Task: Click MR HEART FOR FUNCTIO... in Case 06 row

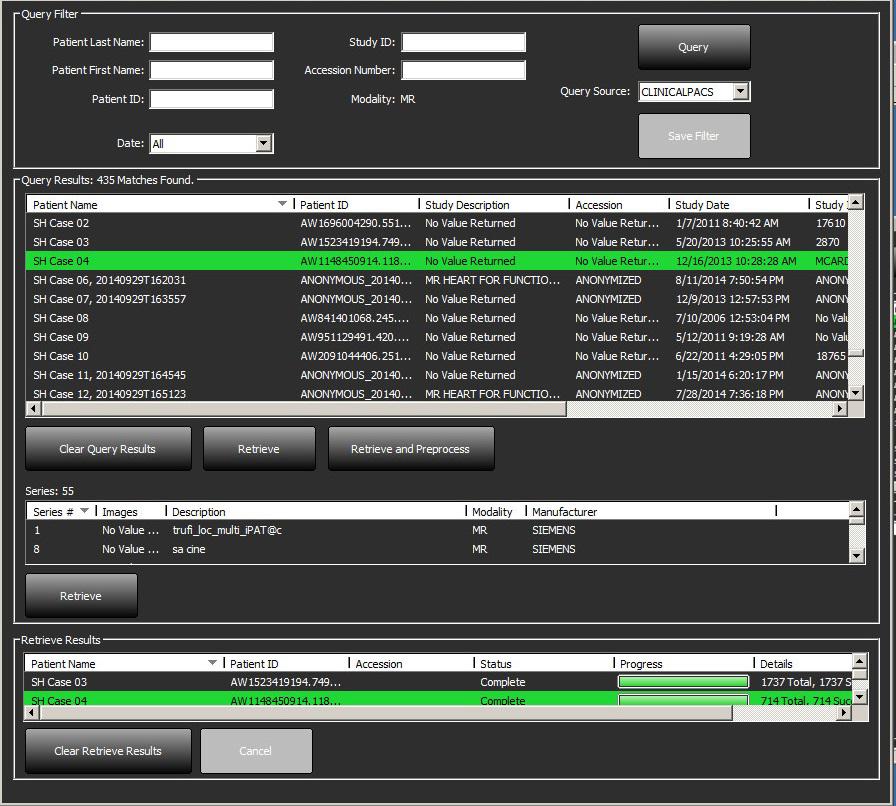Action: click(493, 280)
